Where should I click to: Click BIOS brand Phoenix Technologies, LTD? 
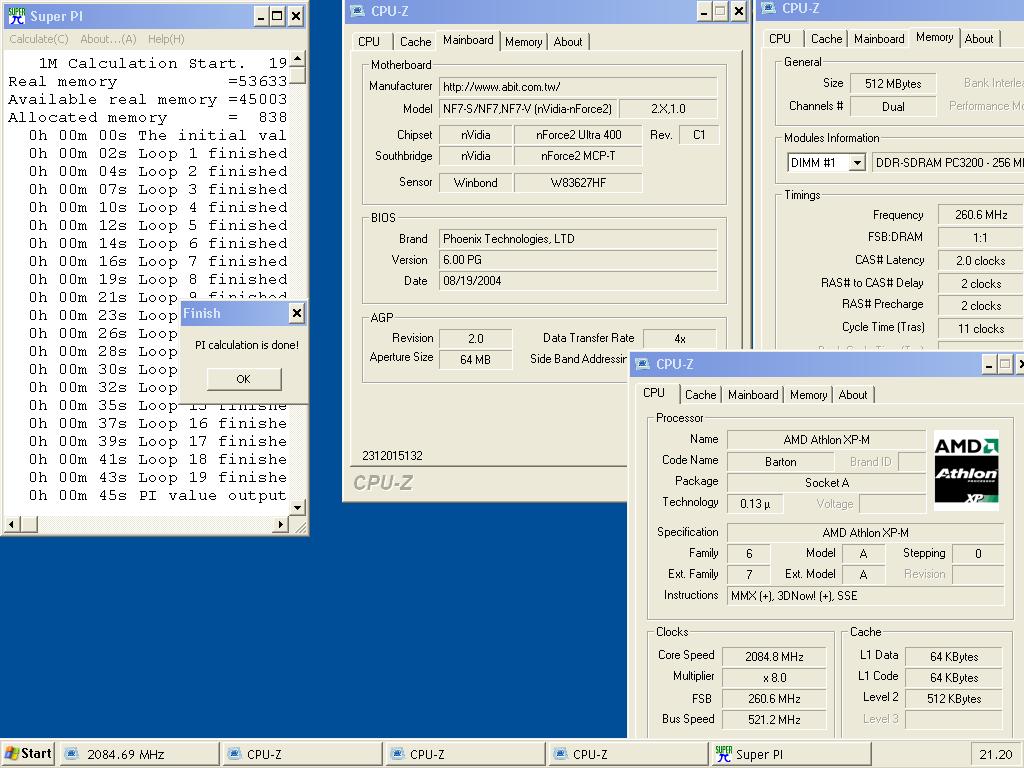pyautogui.click(x=578, y=239)
